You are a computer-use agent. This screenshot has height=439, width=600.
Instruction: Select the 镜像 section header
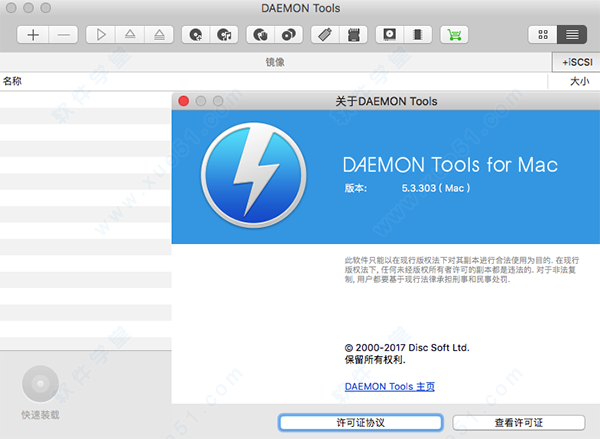point(275,62)
